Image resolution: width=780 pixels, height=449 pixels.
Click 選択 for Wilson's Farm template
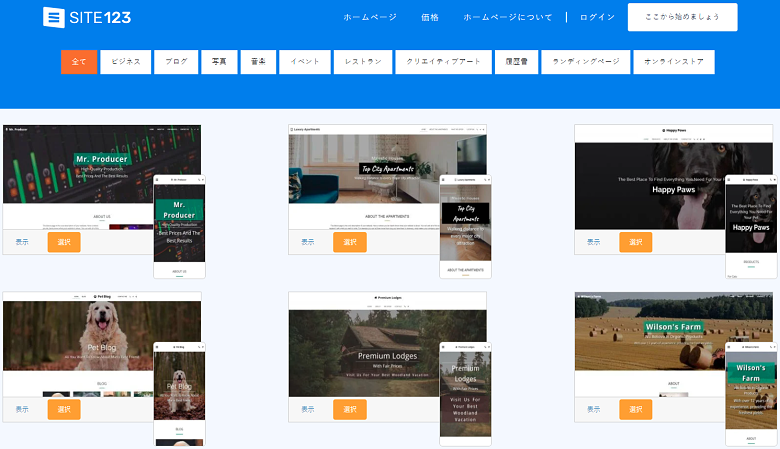pyautogui.click(x=636, y=410)
